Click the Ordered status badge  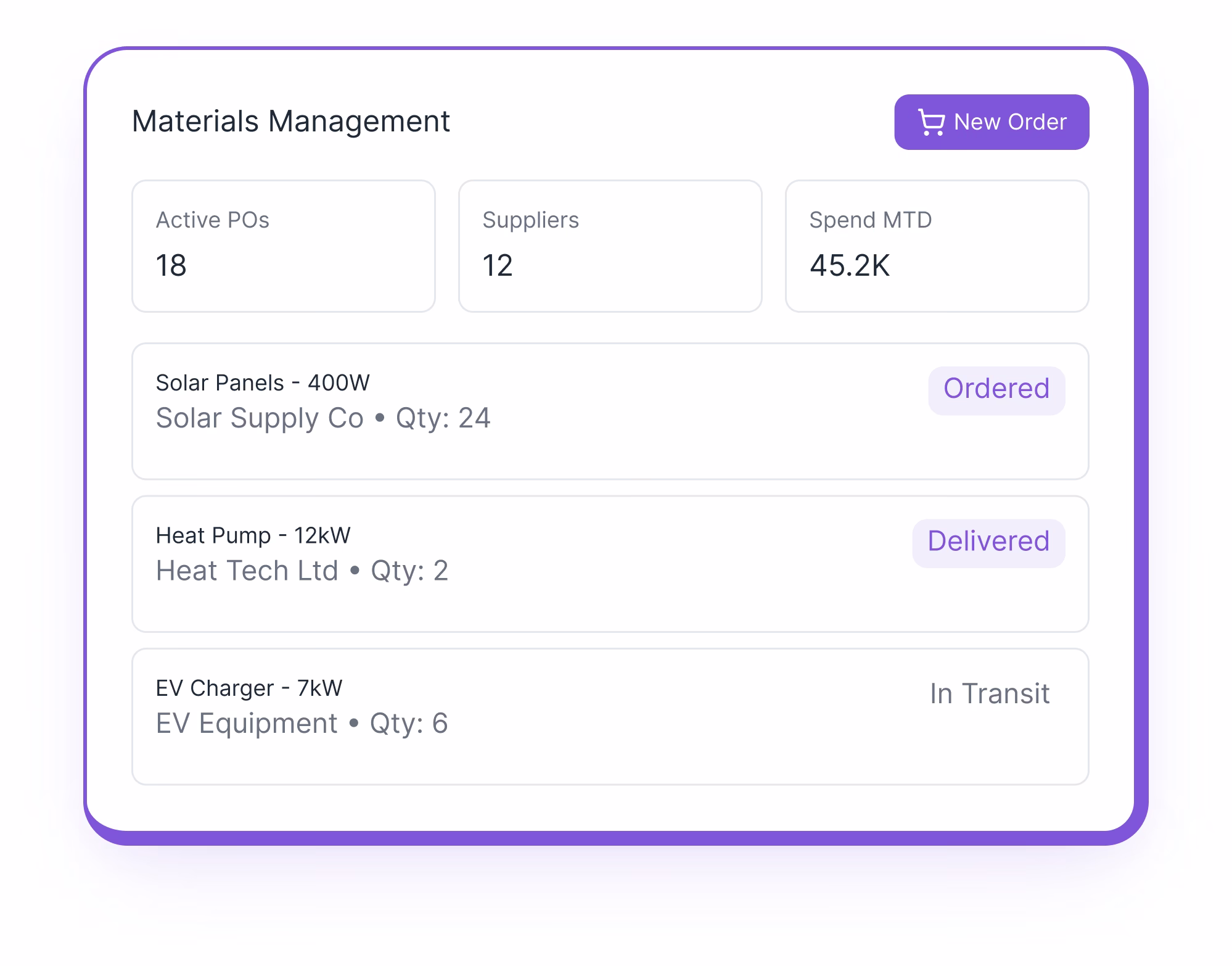pos(996,389)
